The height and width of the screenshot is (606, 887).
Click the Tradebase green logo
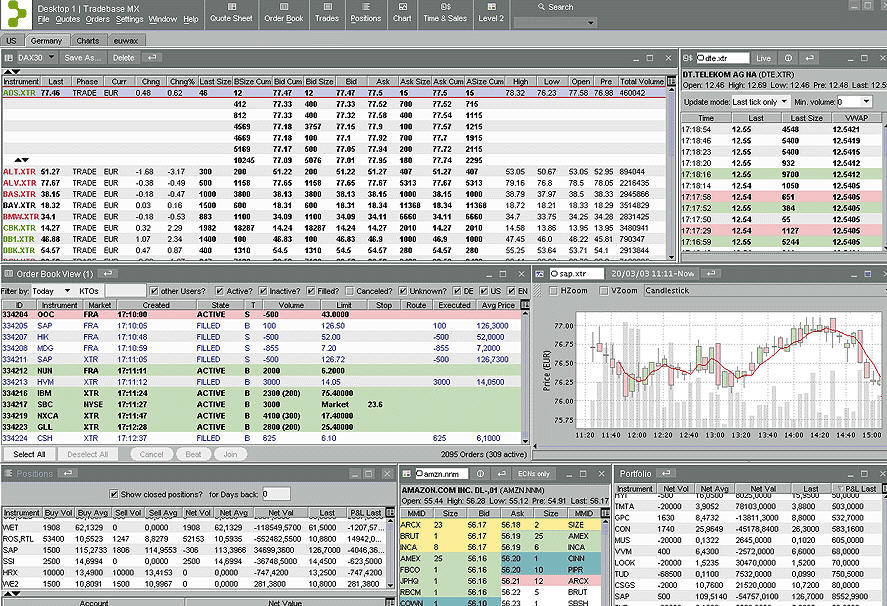[x=16, y=14]
